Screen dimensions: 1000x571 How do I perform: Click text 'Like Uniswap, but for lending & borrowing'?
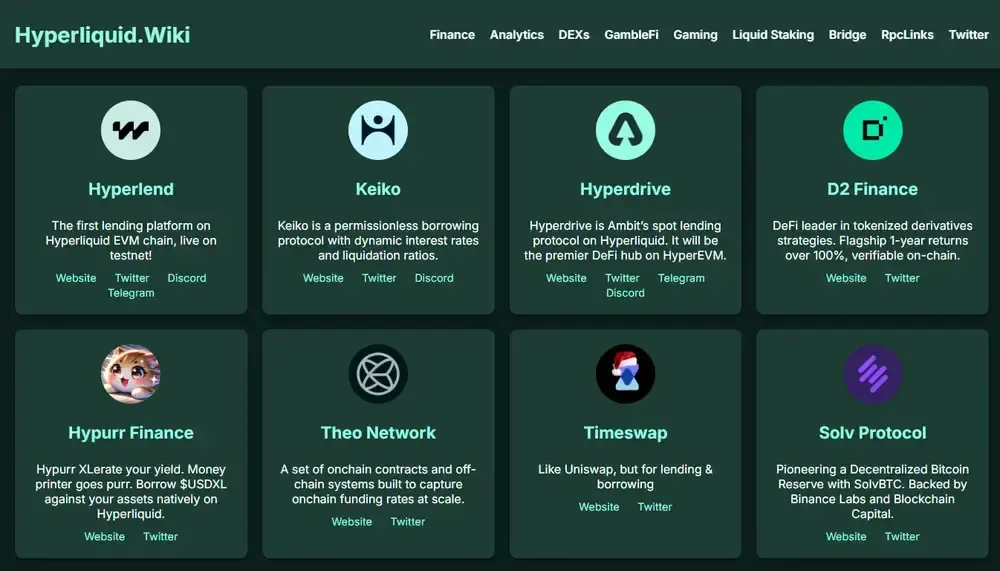(x=625, y=477)
